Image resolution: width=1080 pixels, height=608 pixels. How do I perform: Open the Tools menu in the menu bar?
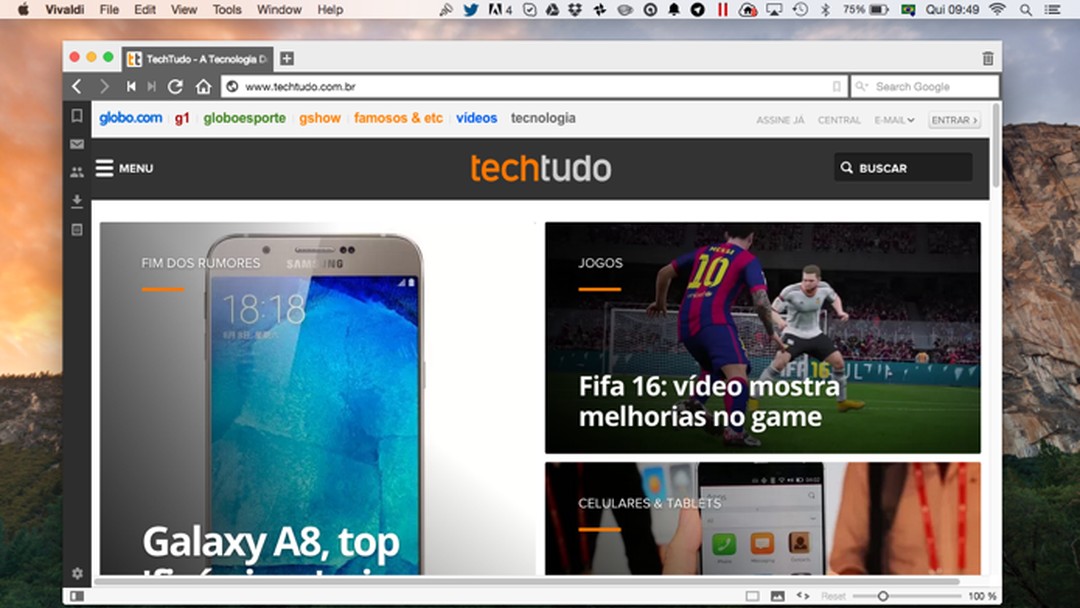click(x=226, y=10)
